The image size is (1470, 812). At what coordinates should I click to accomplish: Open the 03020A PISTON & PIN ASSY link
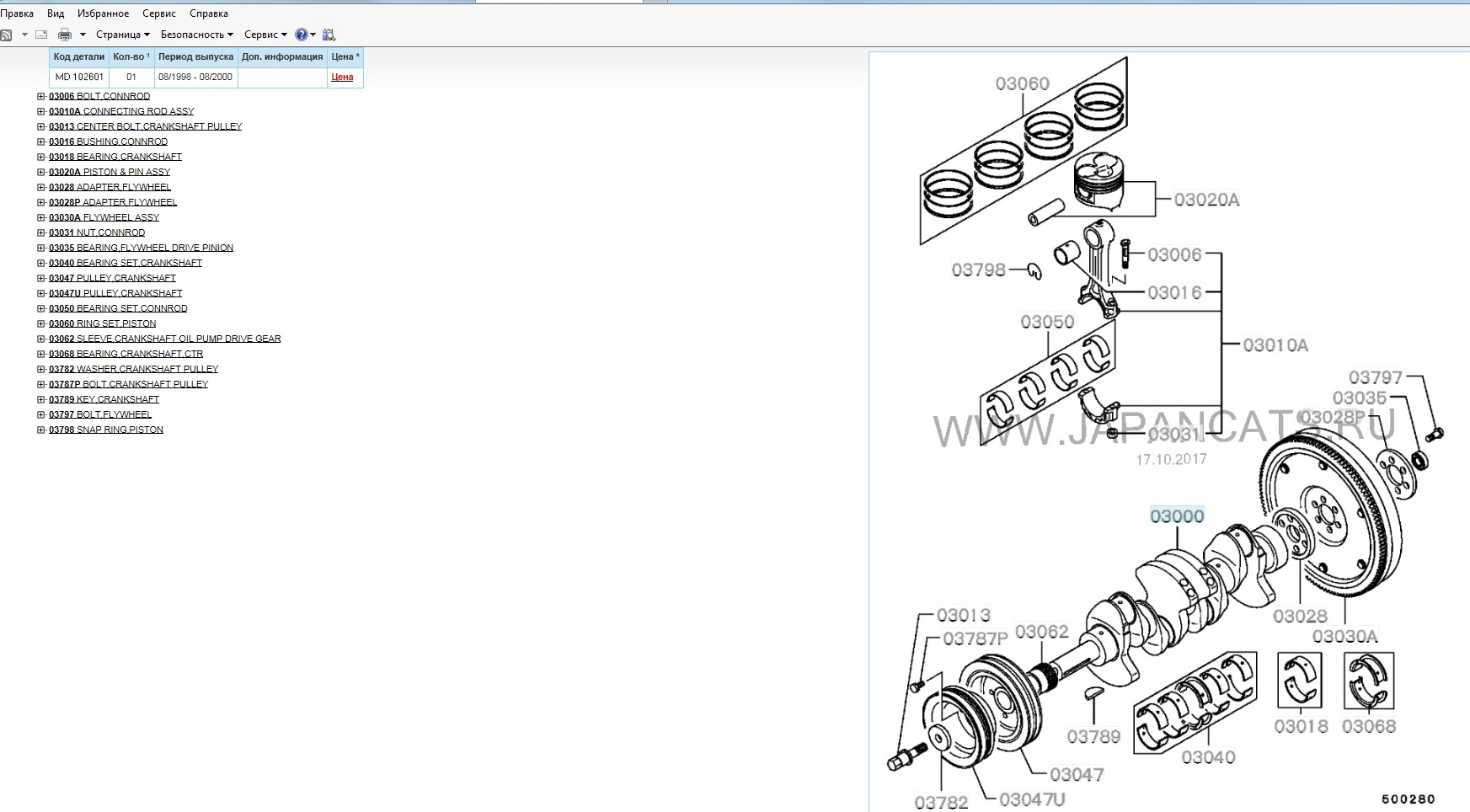[110, 172]
